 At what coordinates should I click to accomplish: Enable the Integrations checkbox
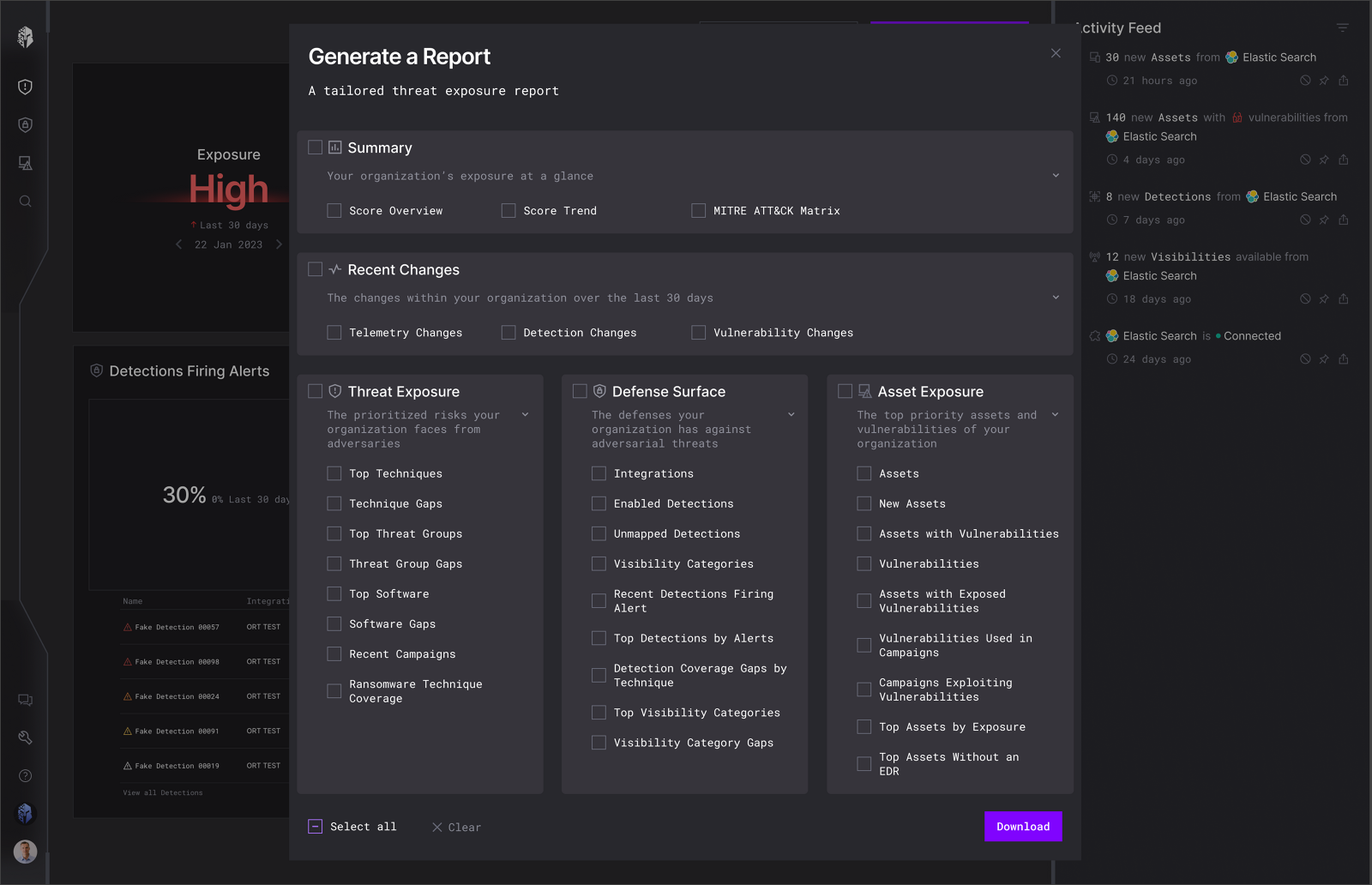coord(599,473)
